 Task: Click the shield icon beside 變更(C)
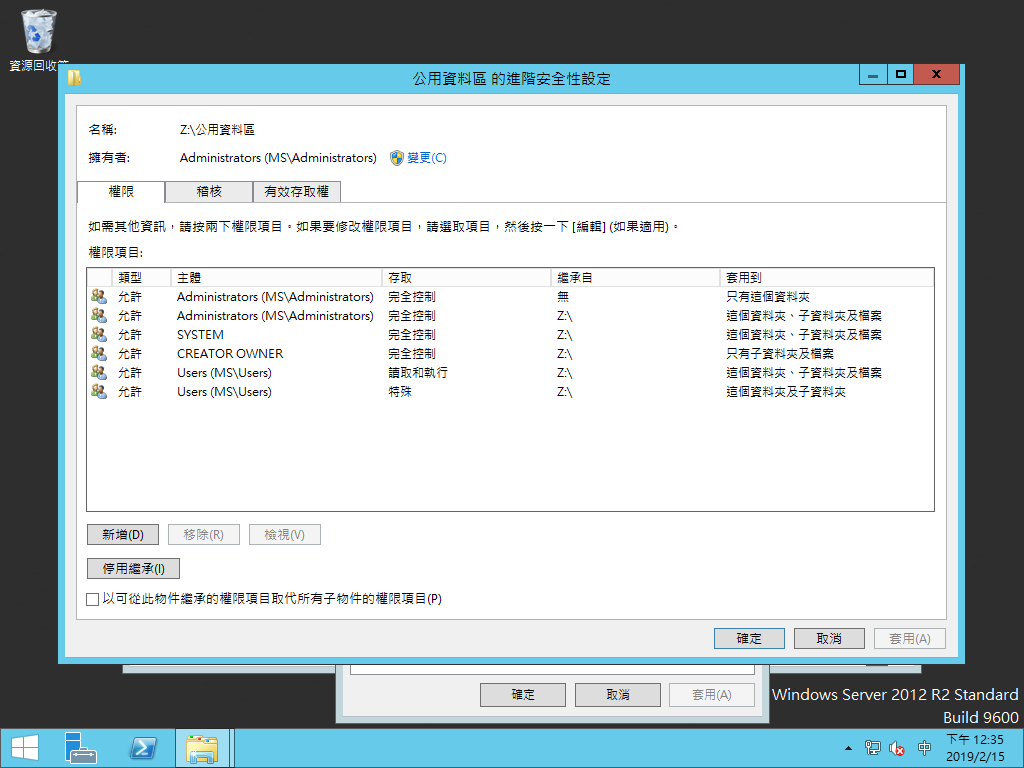(397, 158)
